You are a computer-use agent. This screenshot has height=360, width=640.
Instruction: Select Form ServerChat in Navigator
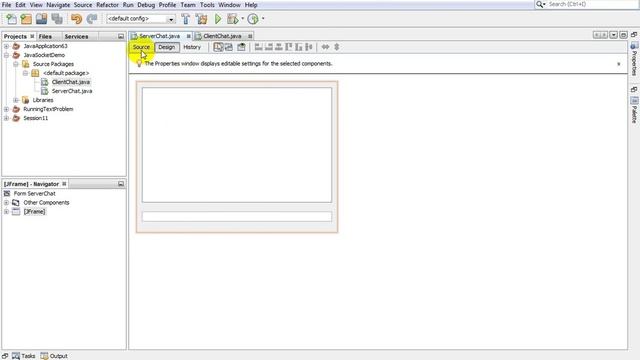pos(34,194)
